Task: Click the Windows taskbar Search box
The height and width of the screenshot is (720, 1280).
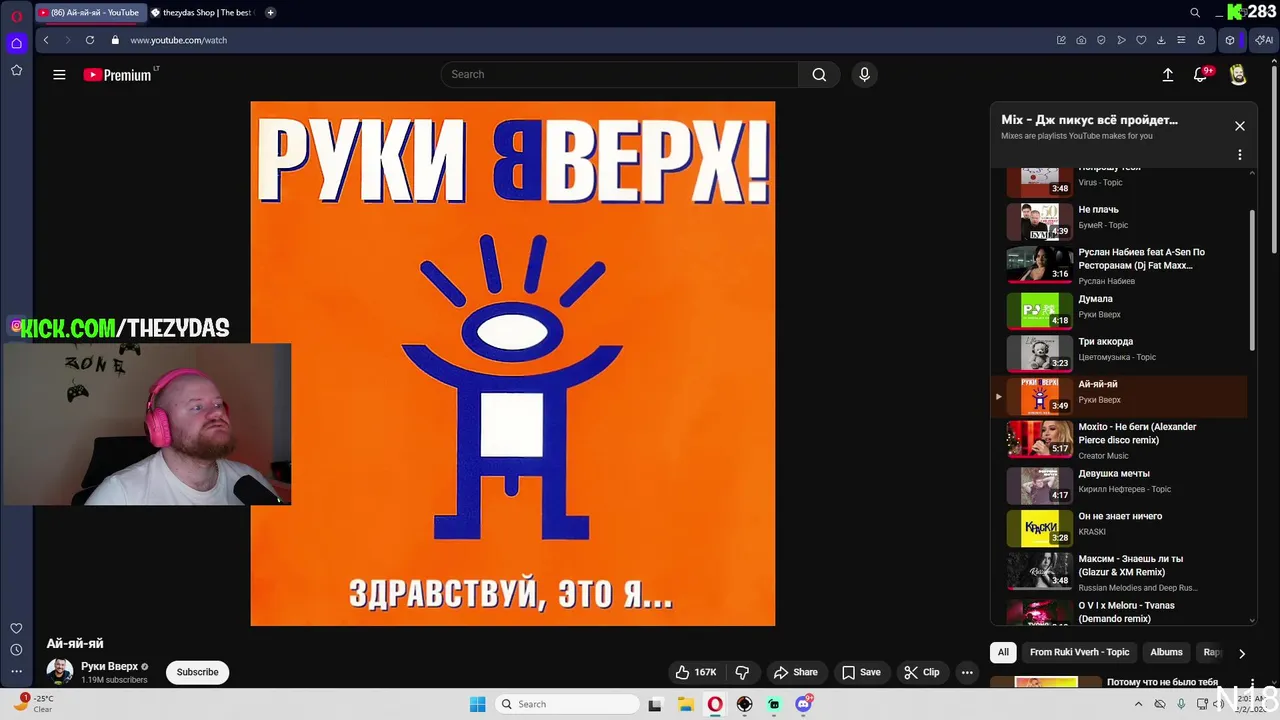Action: coord(567,704)
